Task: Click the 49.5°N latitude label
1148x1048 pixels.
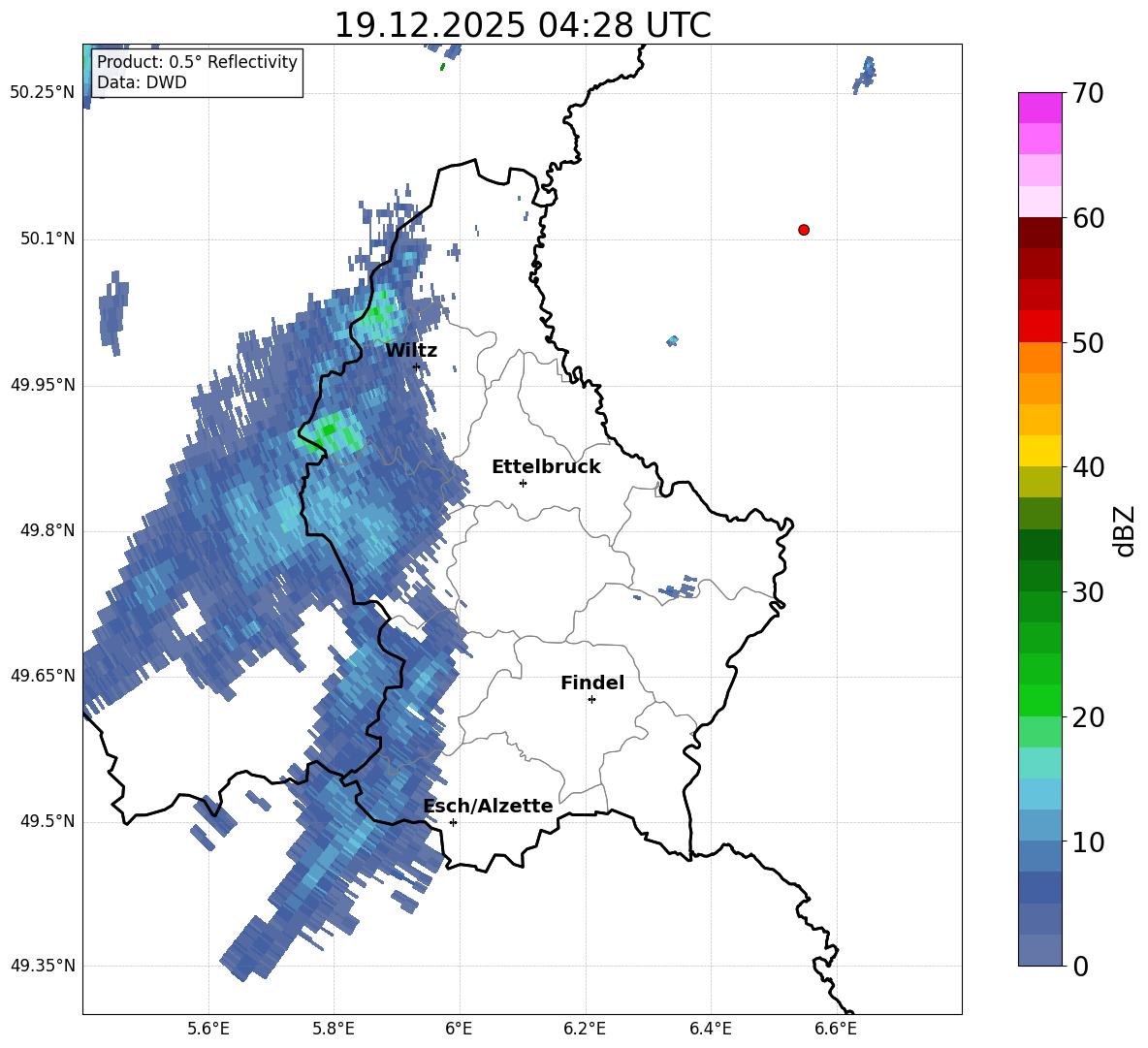Action: [48, 821]
